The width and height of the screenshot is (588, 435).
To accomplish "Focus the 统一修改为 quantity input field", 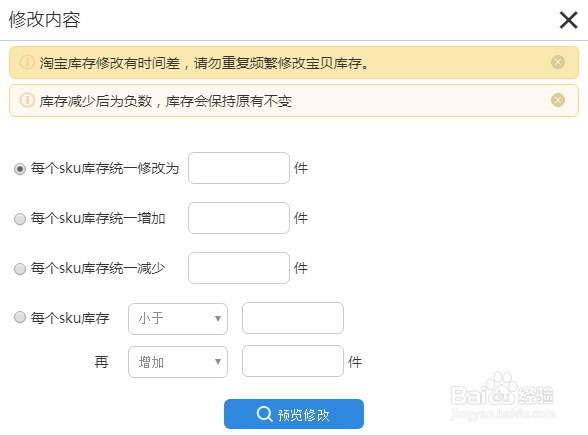I will [x=239, y=168].
